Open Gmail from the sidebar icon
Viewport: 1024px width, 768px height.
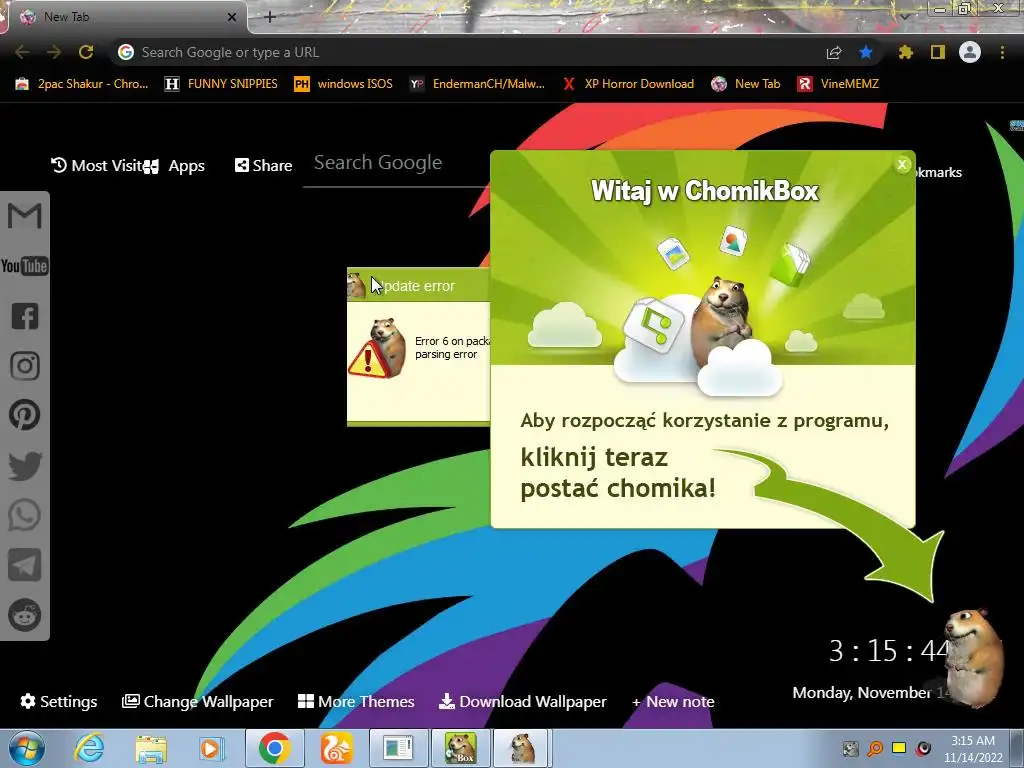click(x=25, y=216)
